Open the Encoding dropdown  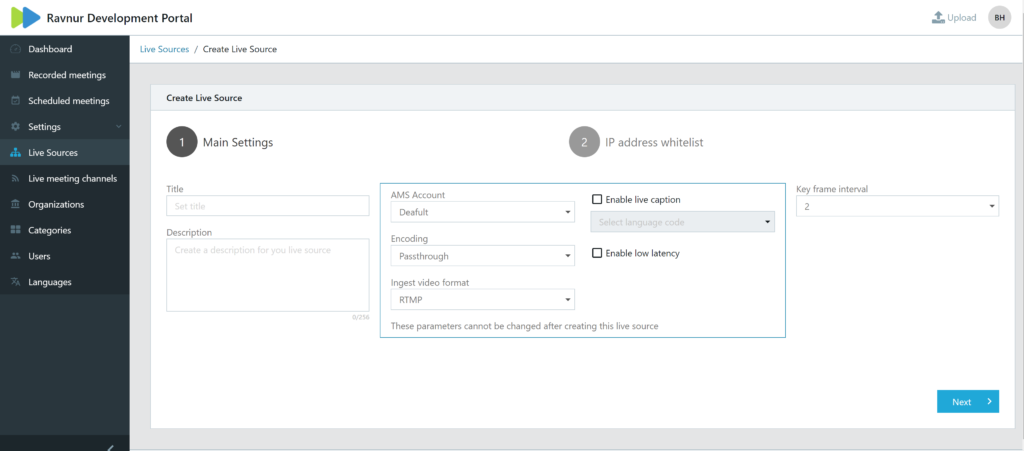pyautogui.click(x=482, y=257)
